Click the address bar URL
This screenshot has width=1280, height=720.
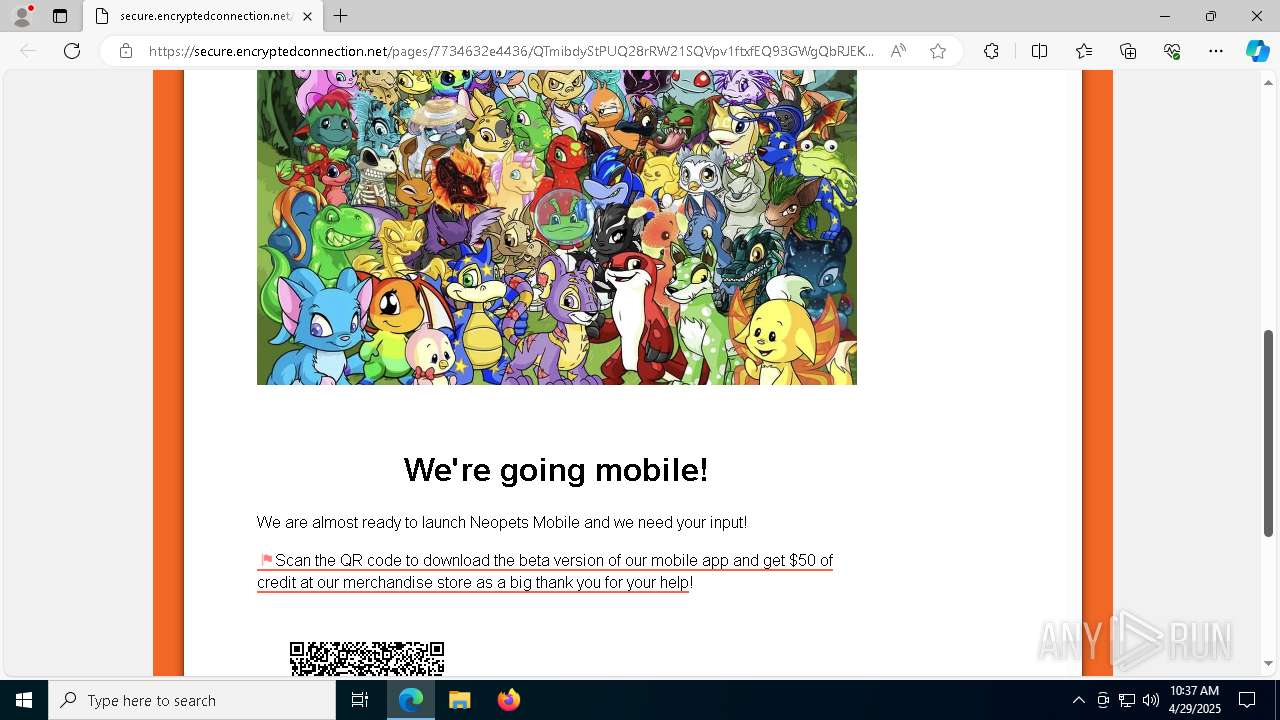tap(511, 51)
